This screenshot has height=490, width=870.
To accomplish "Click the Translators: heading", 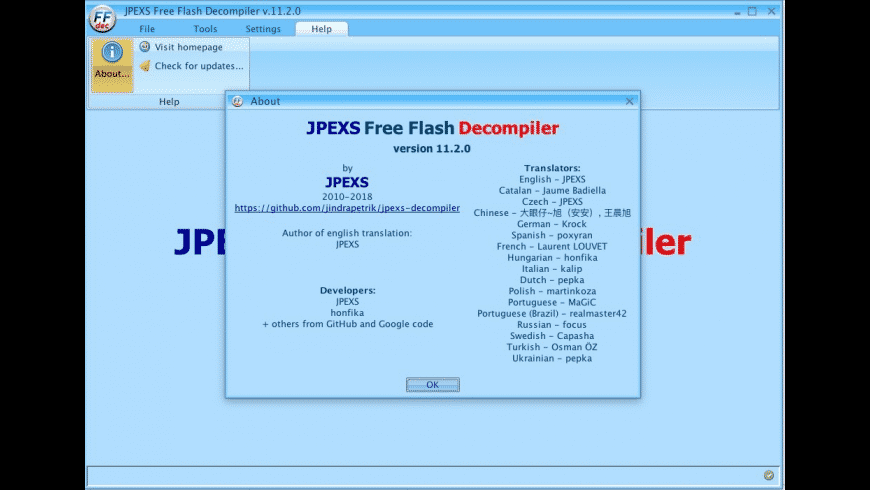I will point(552,168).
